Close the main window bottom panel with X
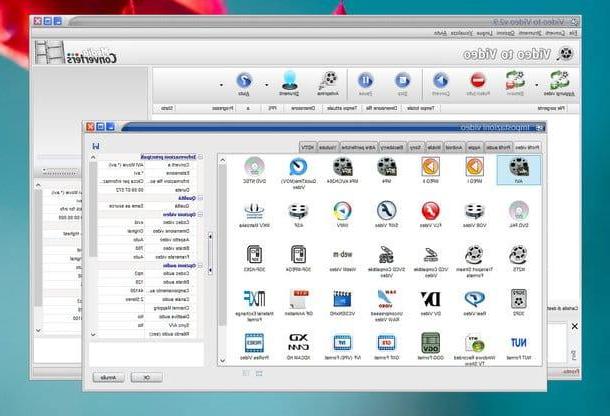Screen dimensions: 610x416 tap(575, 326)
